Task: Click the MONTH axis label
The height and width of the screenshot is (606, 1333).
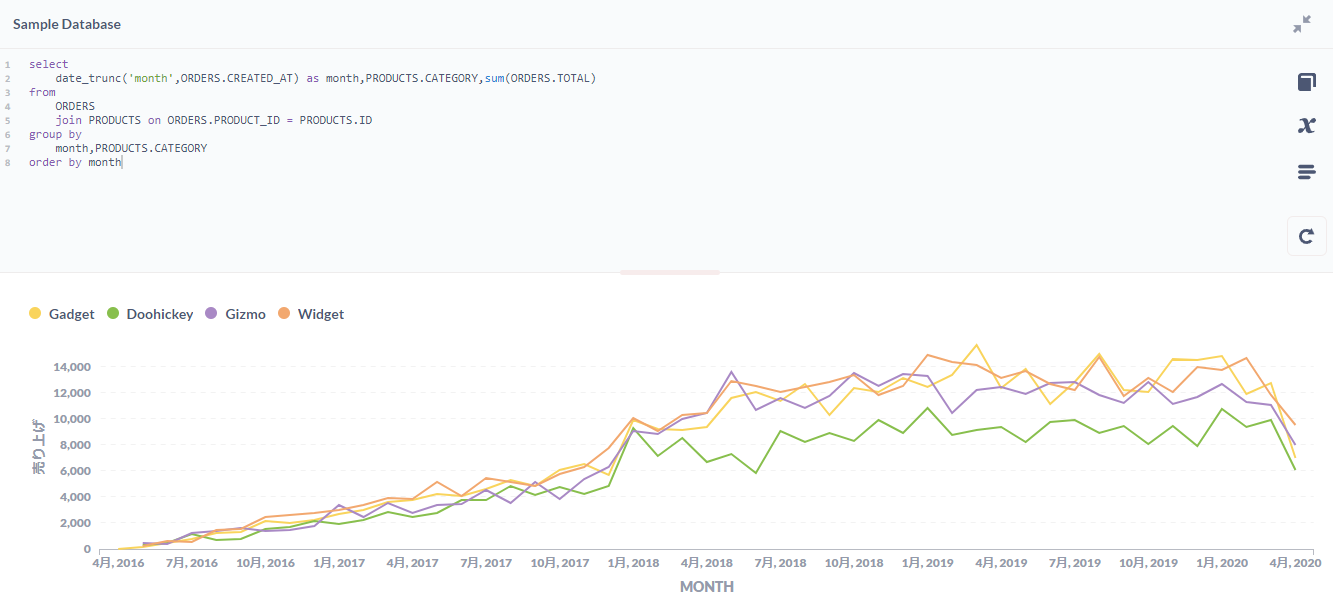Action: pyautogui.click(x=706, y=586)
